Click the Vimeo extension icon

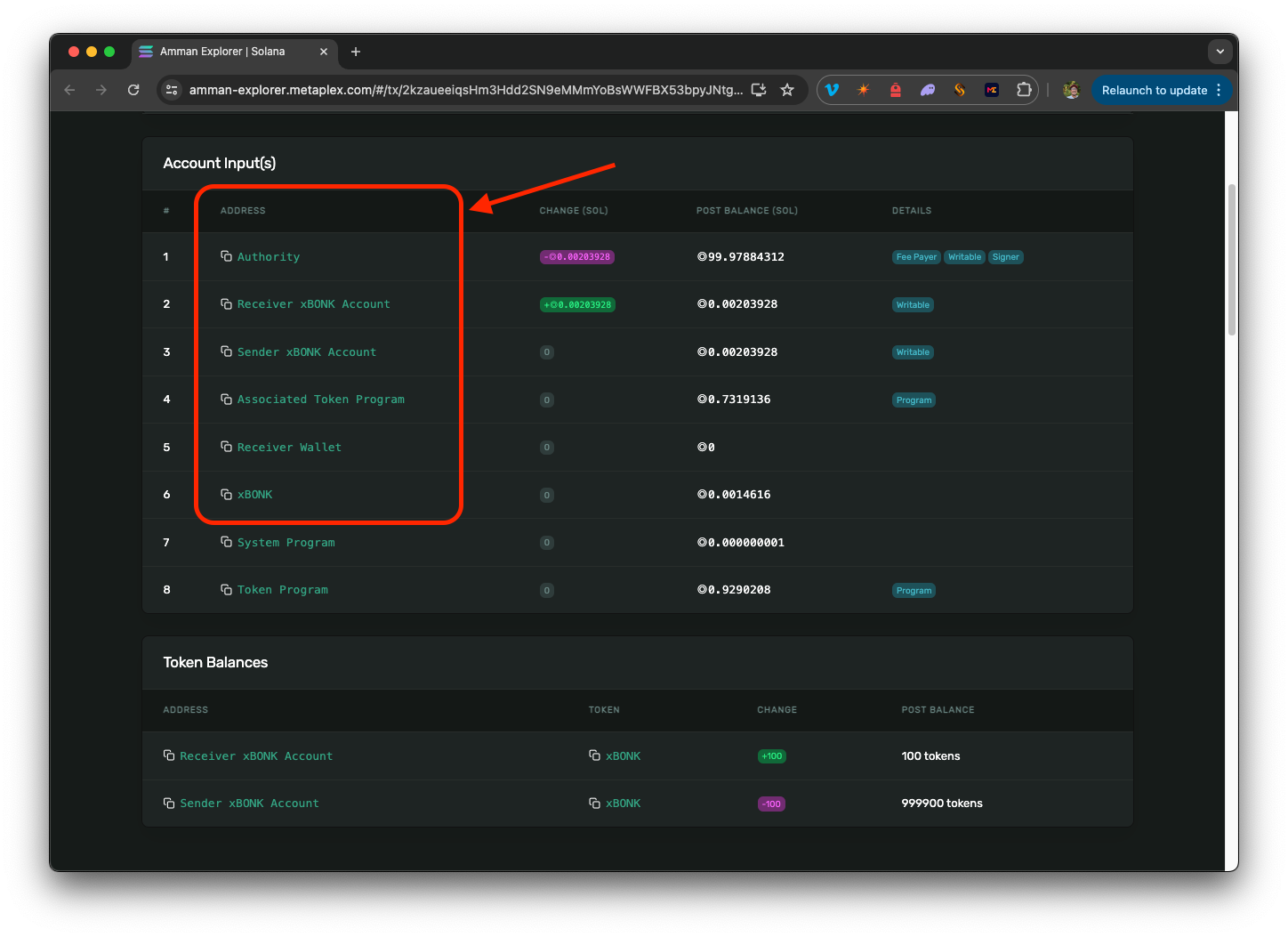pyautogui.click(x=832, y=90)
